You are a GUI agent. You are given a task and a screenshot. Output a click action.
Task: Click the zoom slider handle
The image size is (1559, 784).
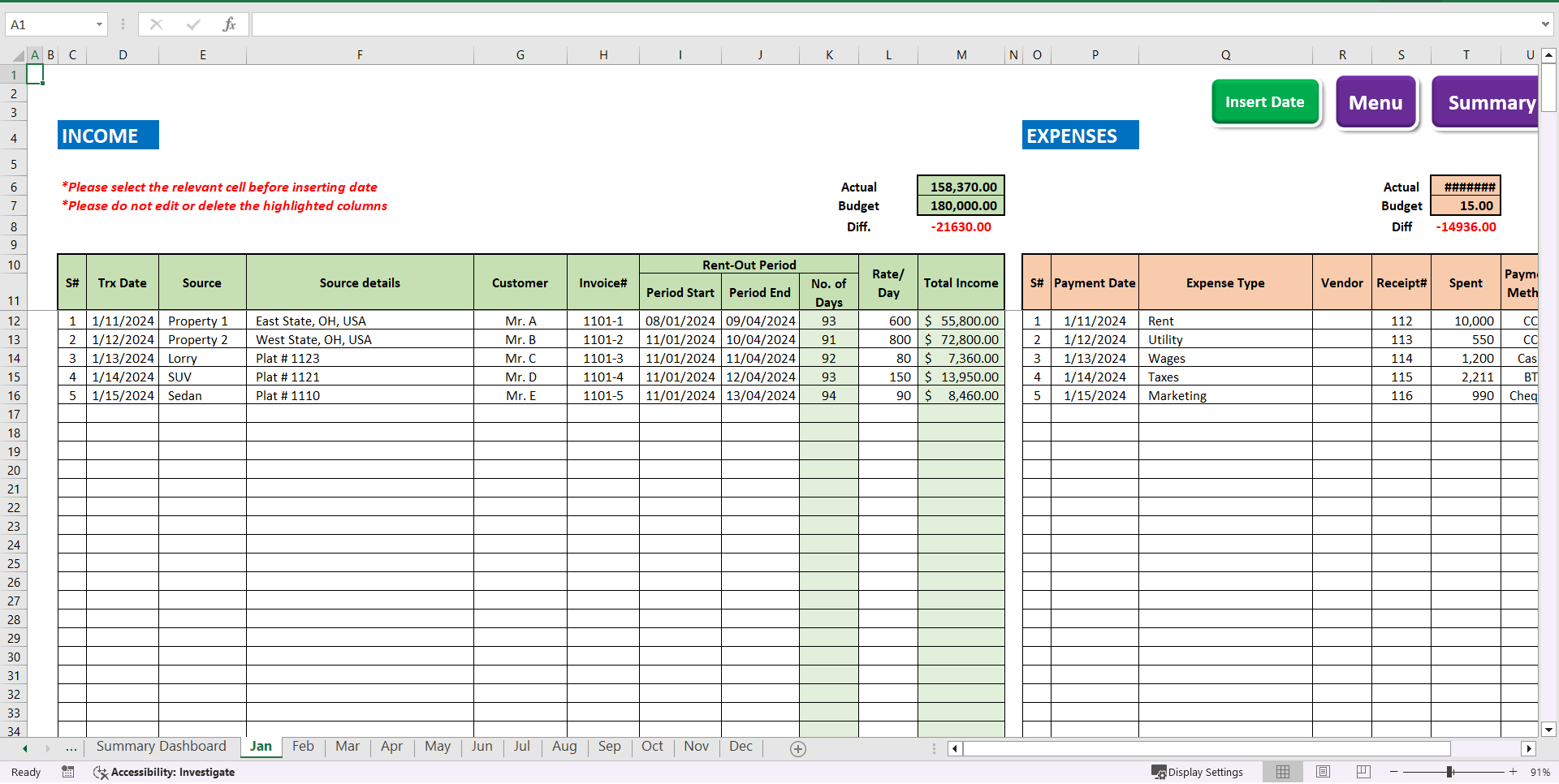[1449, 772]
